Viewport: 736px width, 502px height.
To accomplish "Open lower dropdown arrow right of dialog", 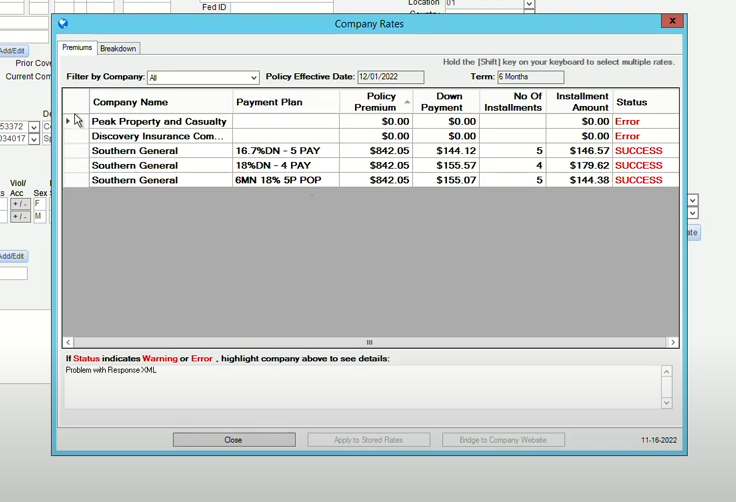I will [x=693, y=213].
